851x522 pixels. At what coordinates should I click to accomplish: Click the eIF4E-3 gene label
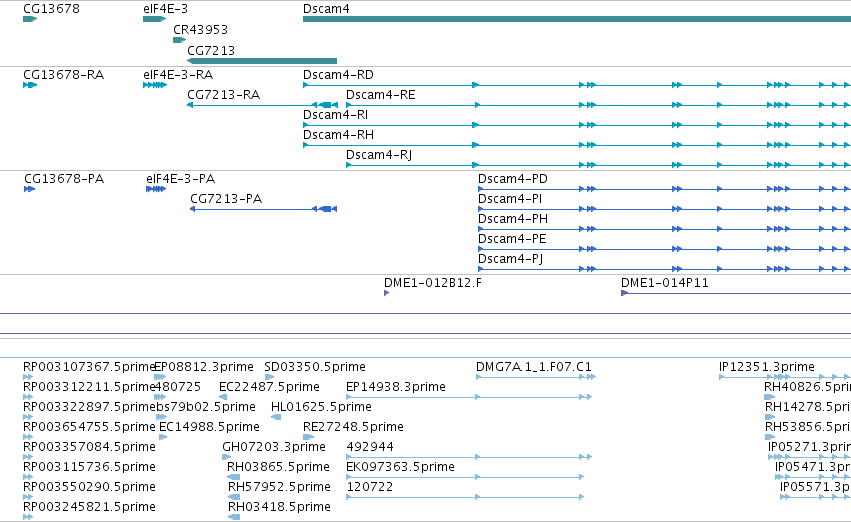[166, 9]
